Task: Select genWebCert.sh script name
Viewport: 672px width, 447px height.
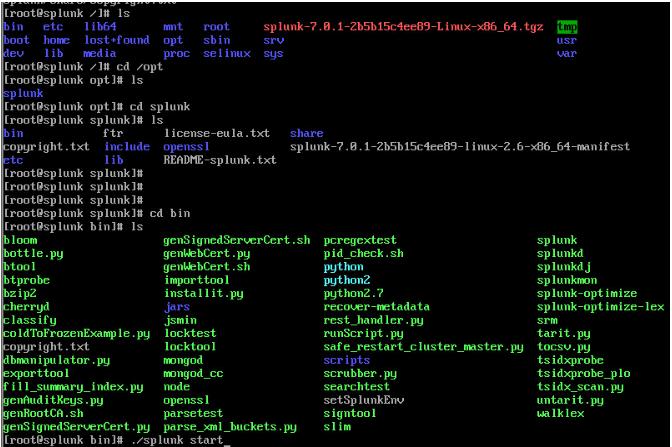Action: pyautogui.click(x=207, y=267)
